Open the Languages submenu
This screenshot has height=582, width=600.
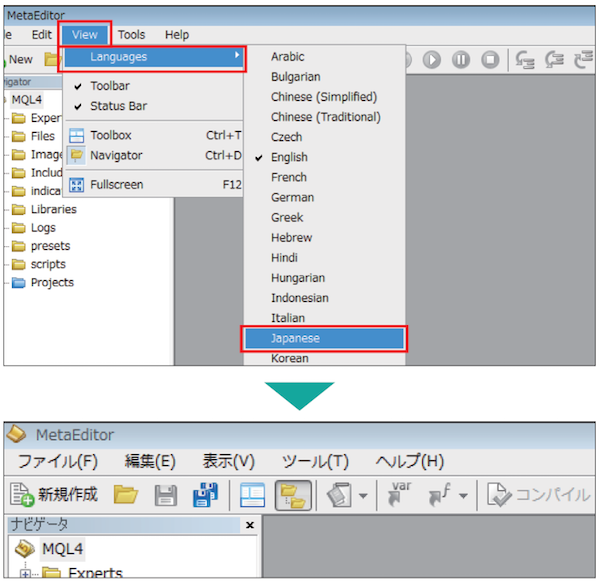click(x=153, y=57)
